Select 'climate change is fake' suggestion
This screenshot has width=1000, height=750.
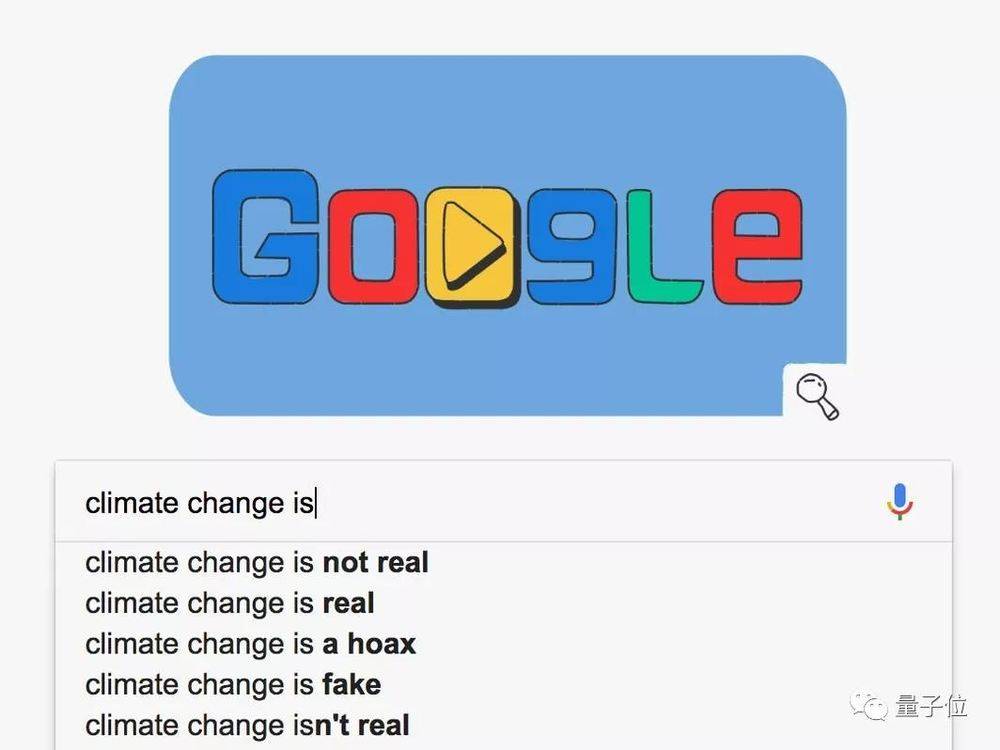pos(233,685)
